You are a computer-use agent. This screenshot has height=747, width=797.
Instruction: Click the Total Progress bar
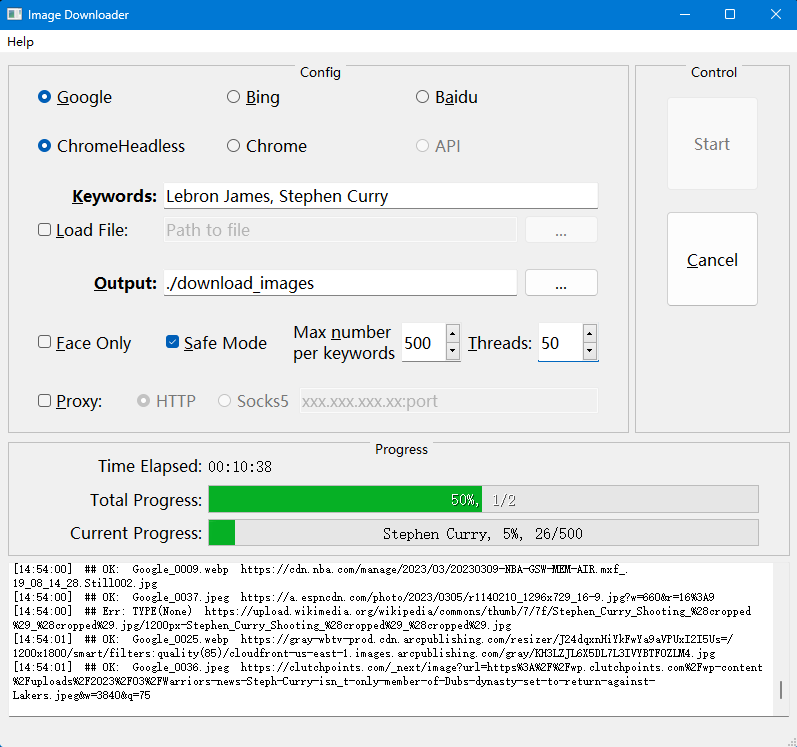pos(483,500)
